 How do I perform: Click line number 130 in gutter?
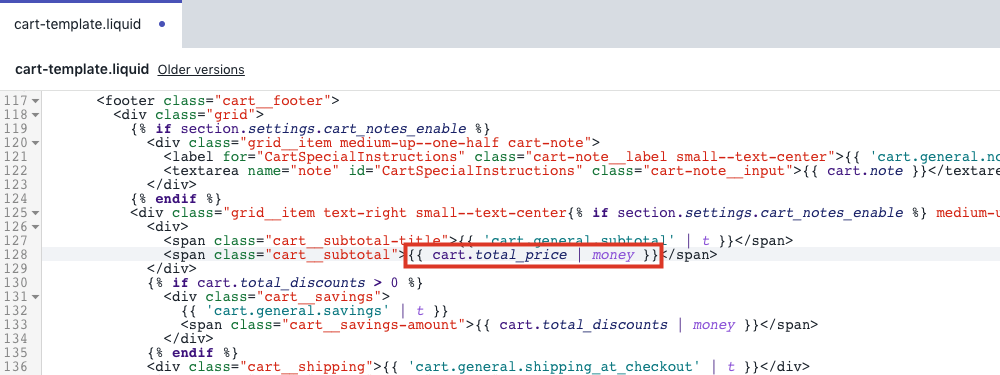[x=15, y=283]
